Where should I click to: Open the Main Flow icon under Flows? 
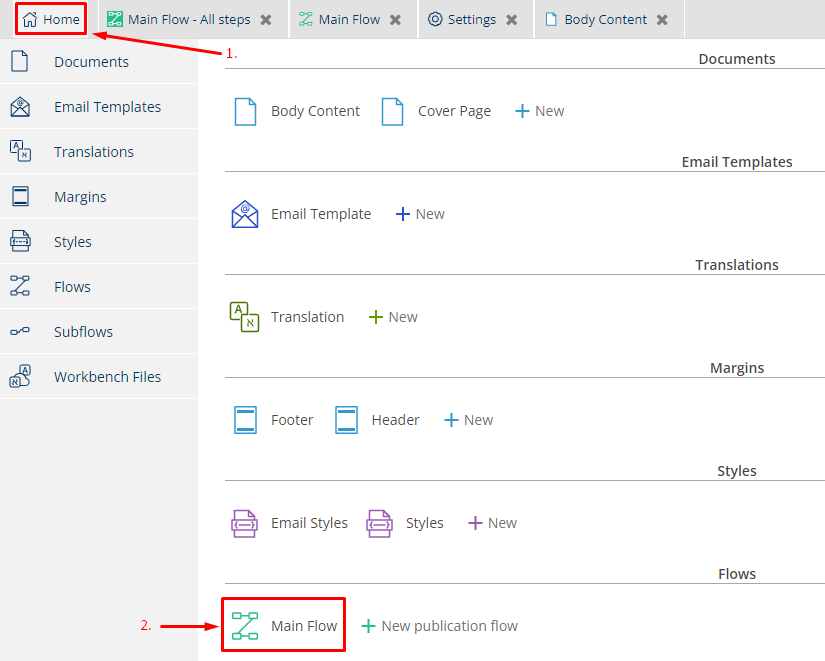[x=245, y=626]
